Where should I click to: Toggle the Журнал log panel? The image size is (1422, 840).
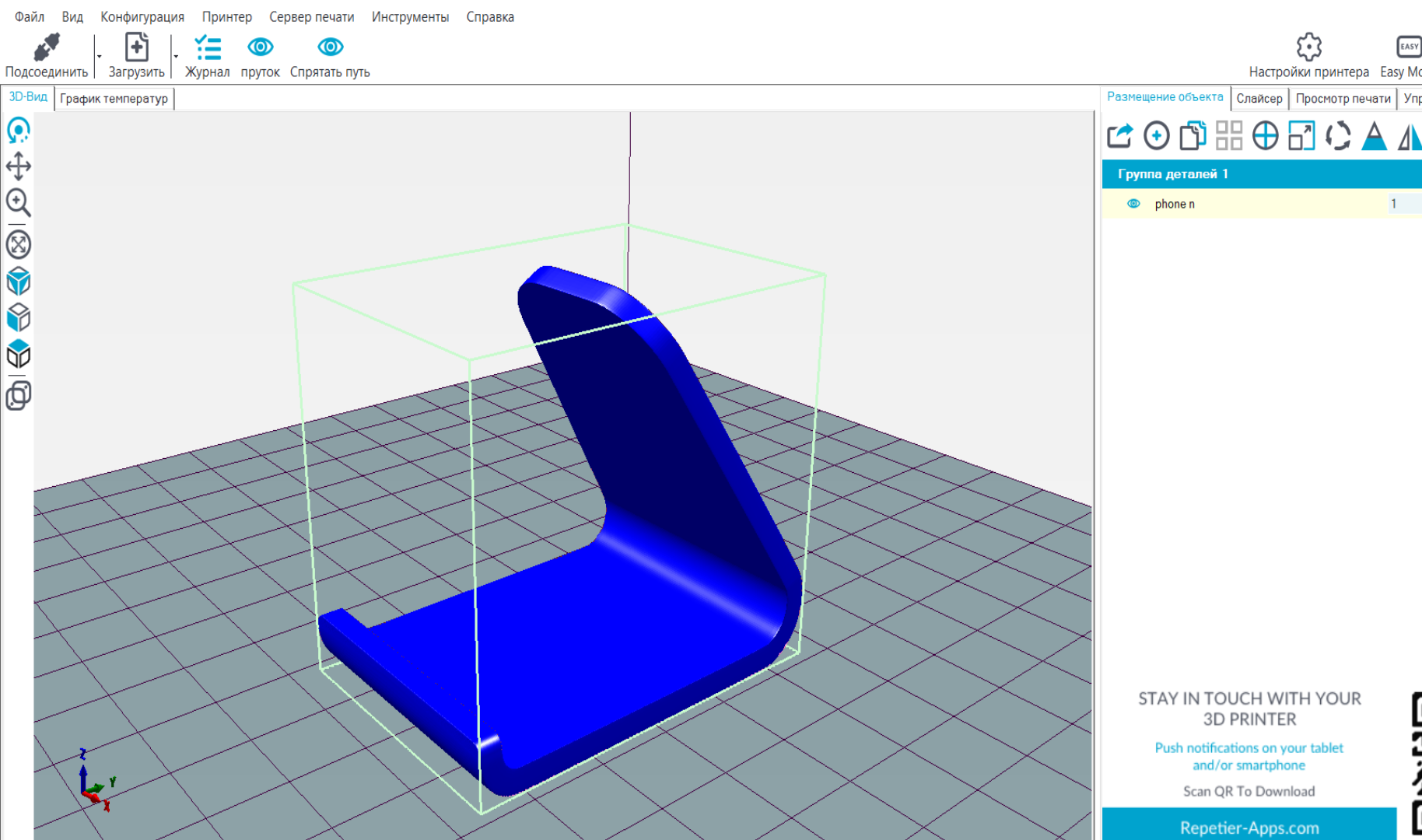(207, 56)
